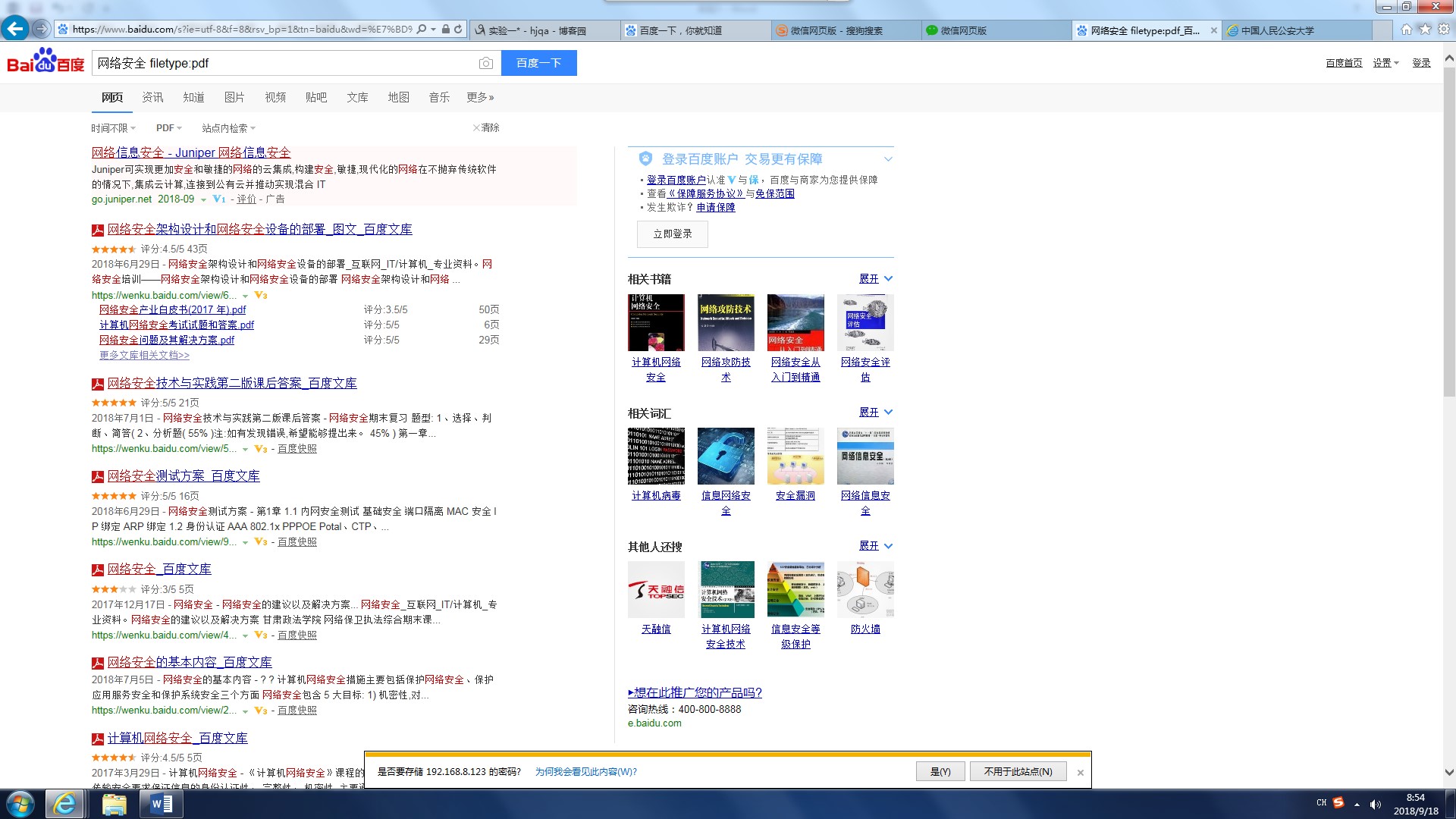This screenshot has width=1456, height=819.
Task: Click the volume speaker tray icon
Action: click(1375, 805)
